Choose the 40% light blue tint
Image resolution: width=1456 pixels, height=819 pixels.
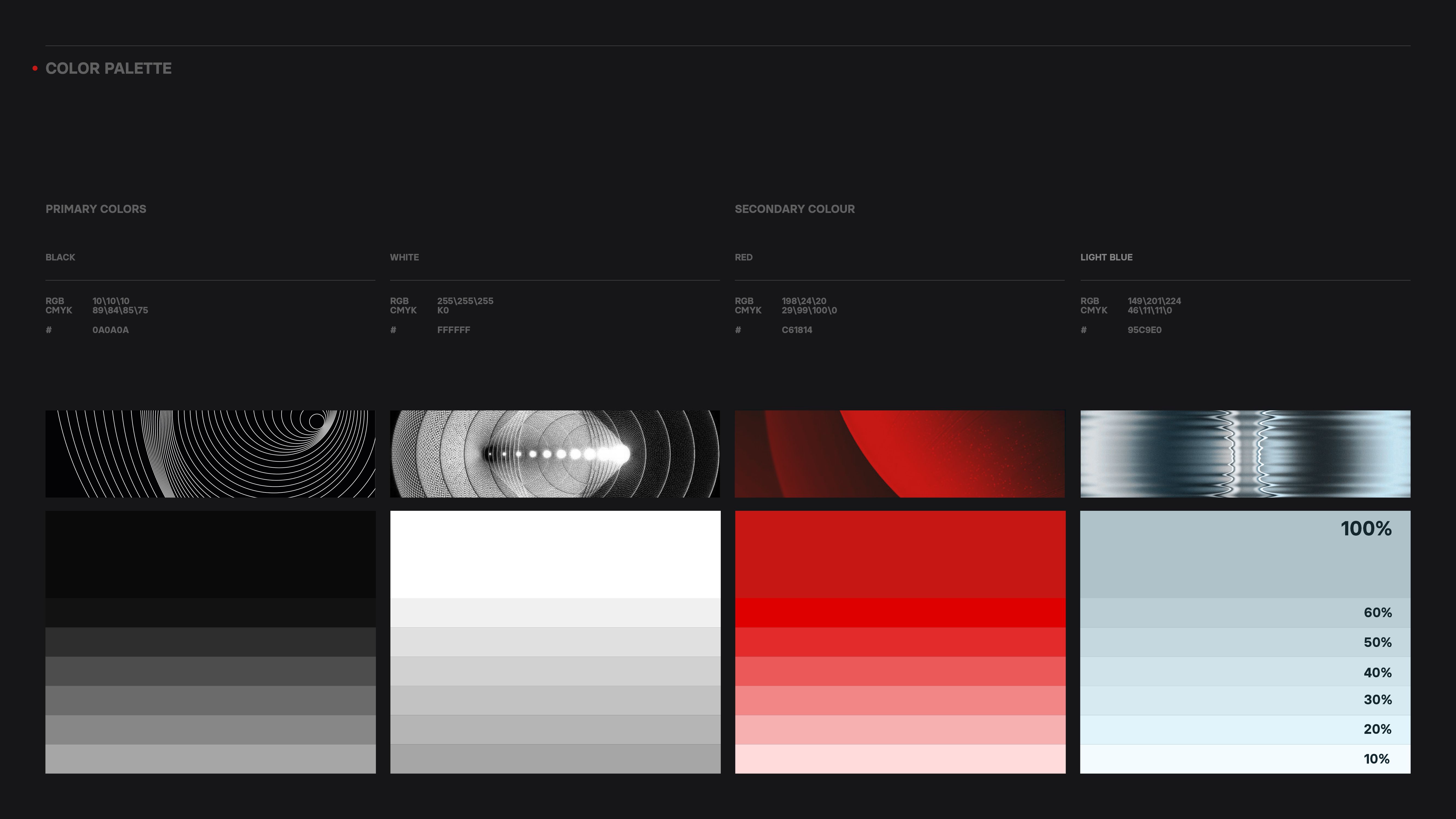click(1245, 672)
